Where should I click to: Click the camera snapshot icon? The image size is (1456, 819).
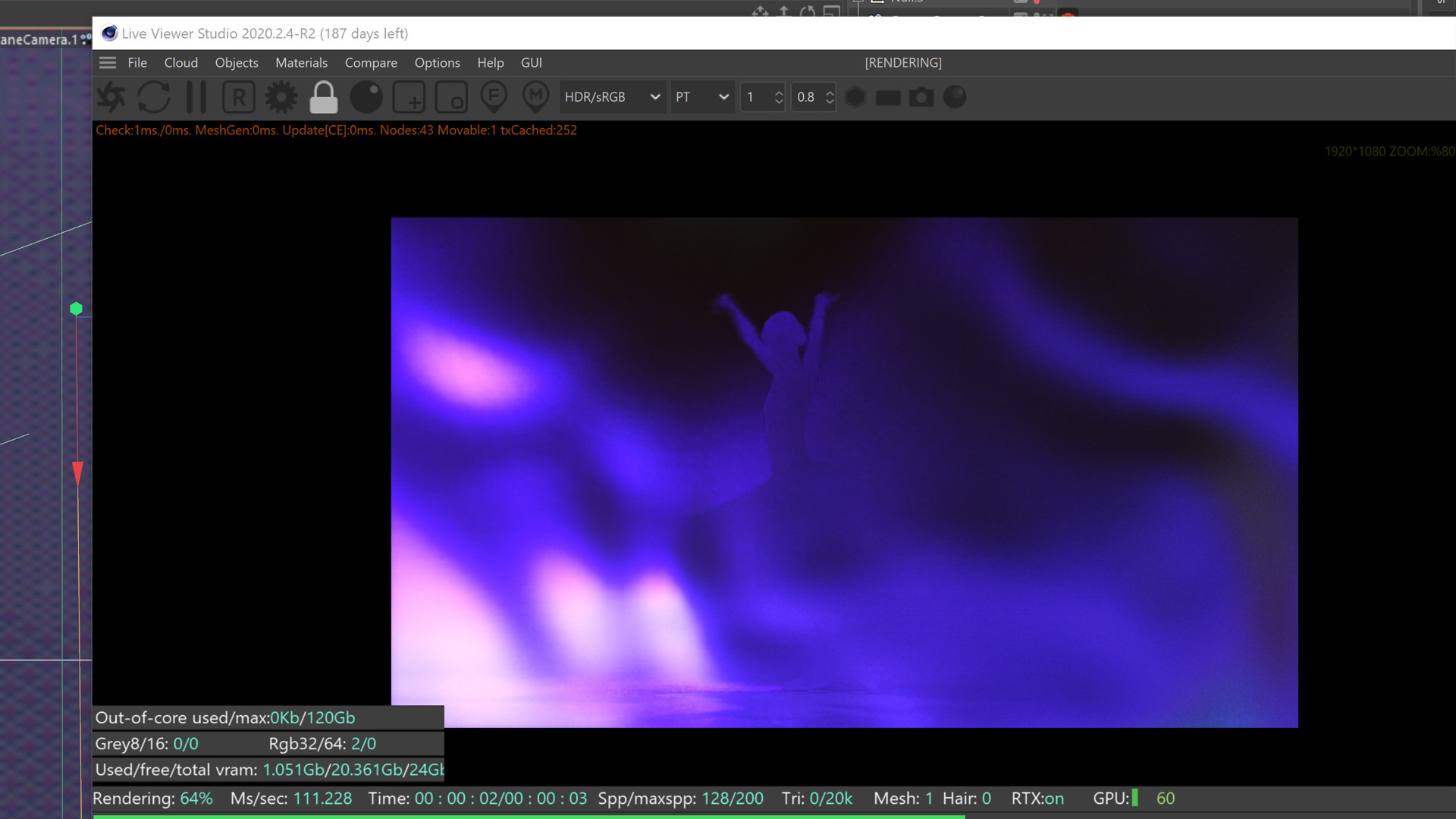tap(921, 97)
